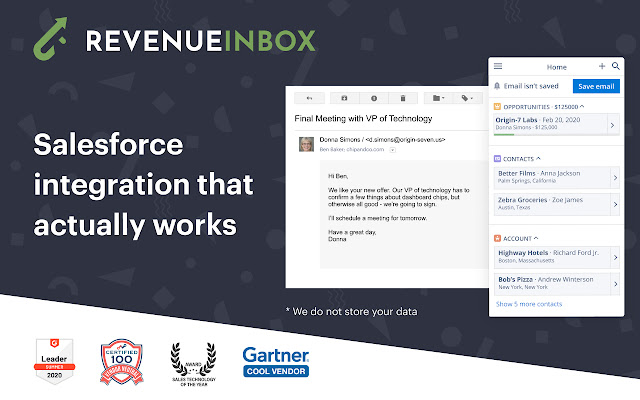The image size is (640, 400).
Task: Open search with the magnifier icon
Action: pyautogui.click(x=616, y=66)
